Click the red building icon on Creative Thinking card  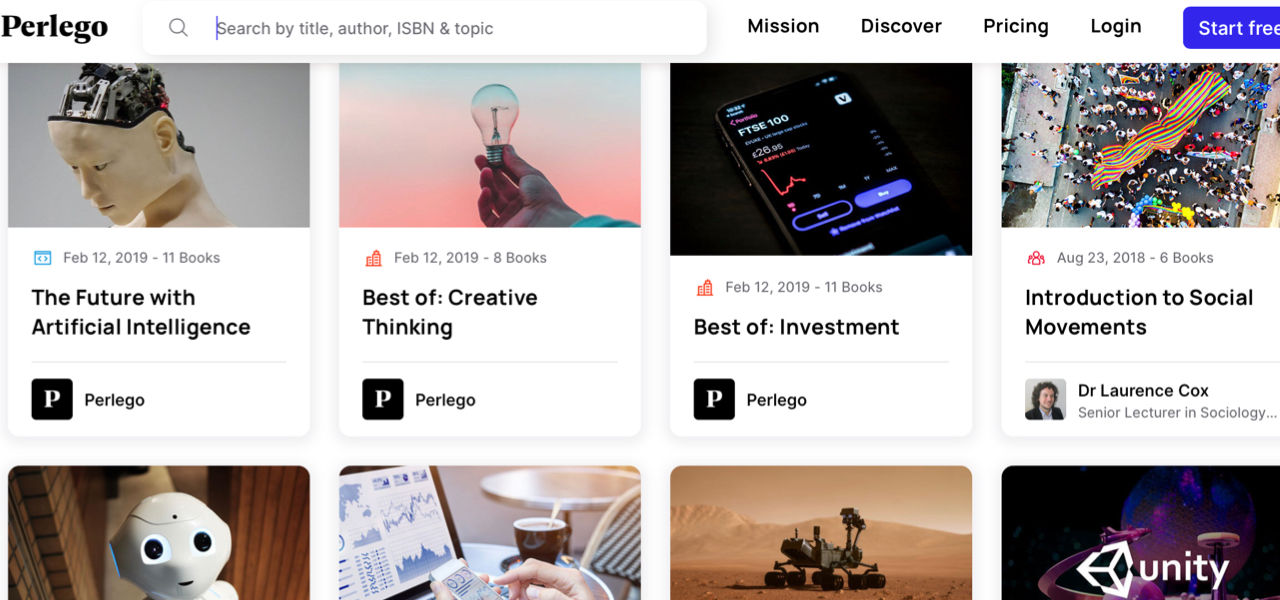[x=373, y=258]
